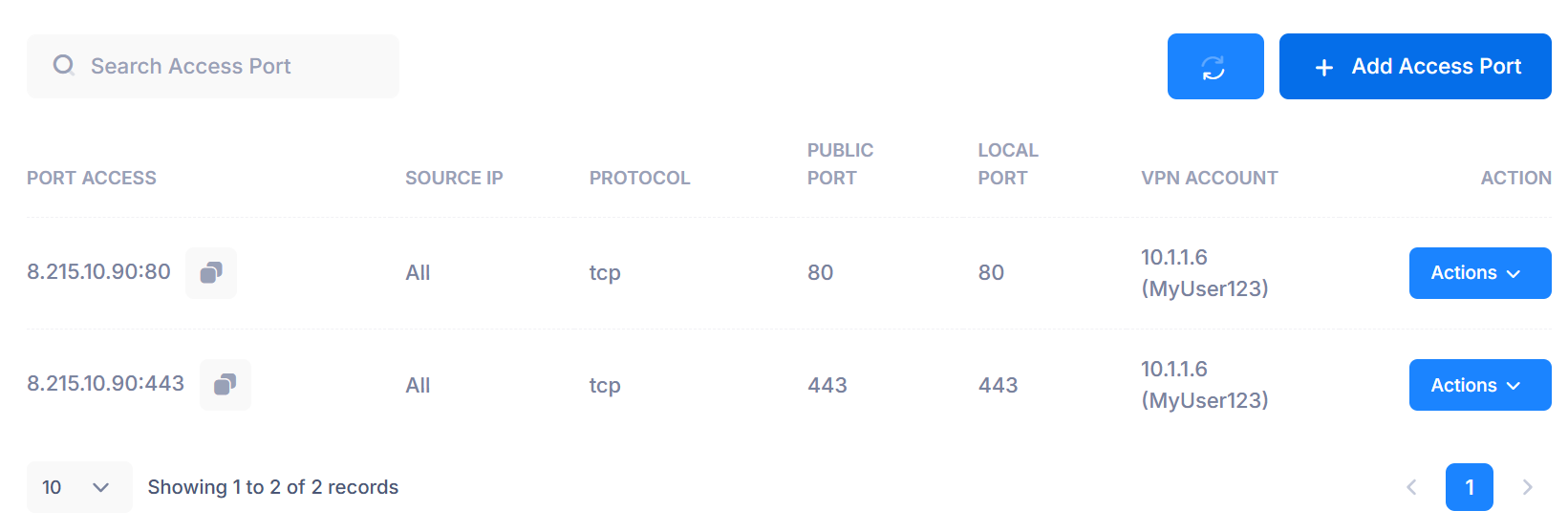Select page 1 in pagination

(x=1470, y=487)
